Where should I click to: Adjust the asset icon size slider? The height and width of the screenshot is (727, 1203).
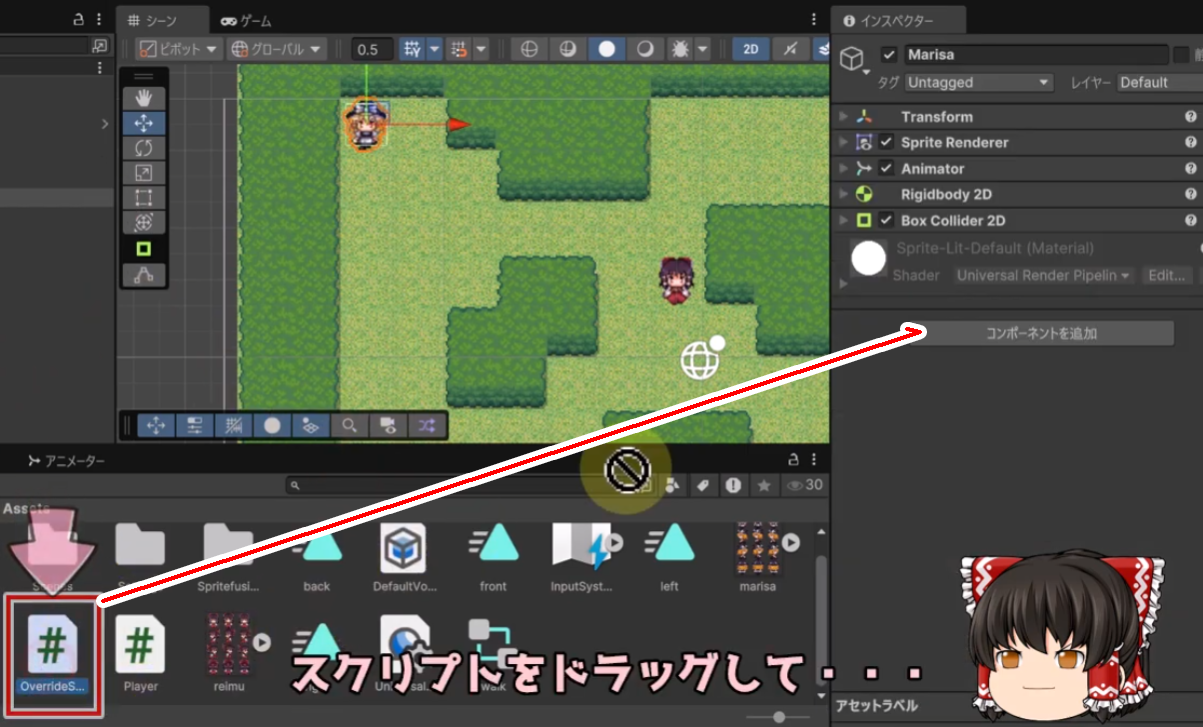(x=779, y=716)
